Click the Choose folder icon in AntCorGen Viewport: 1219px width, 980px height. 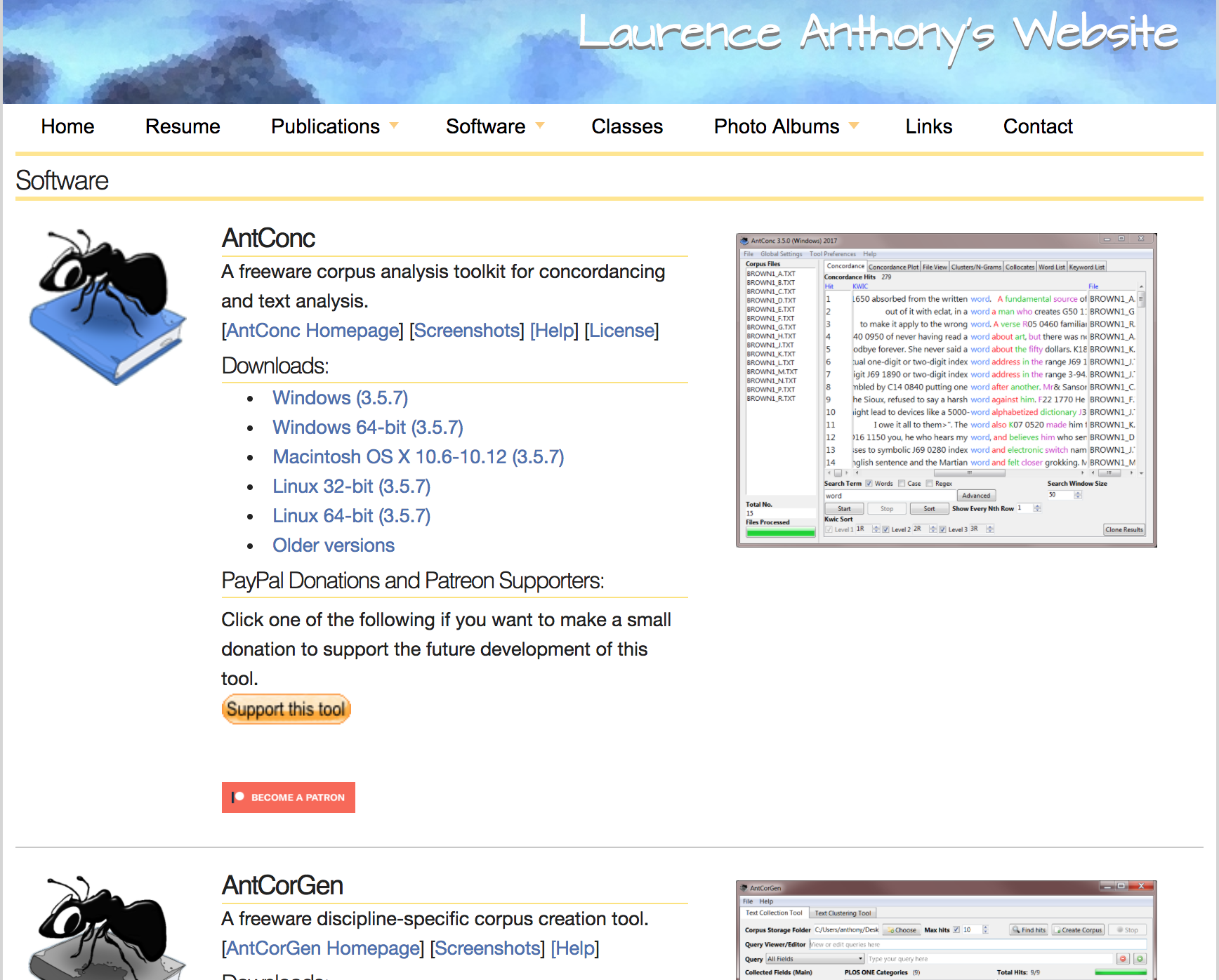[x=890, y=929]
